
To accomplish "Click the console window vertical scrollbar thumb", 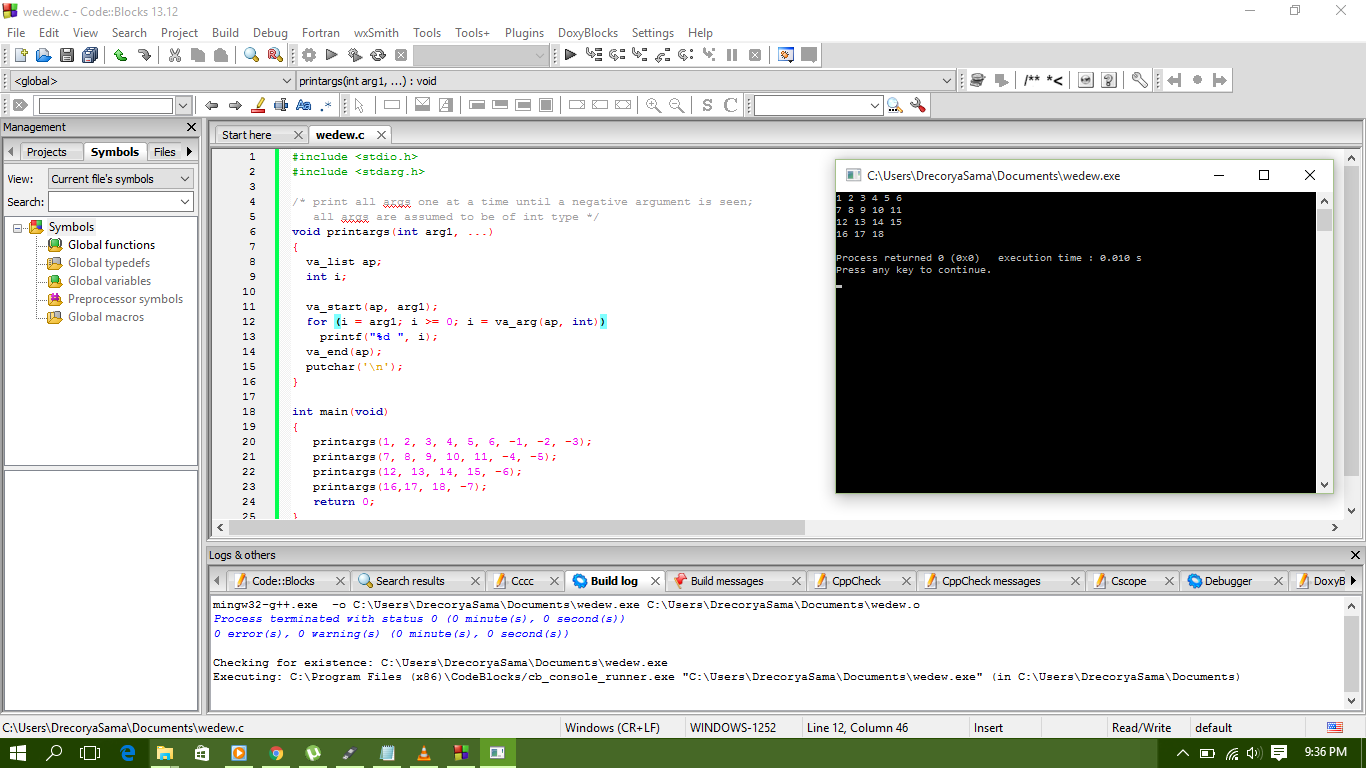I will pyautogui.click(x=1324, y=220).
